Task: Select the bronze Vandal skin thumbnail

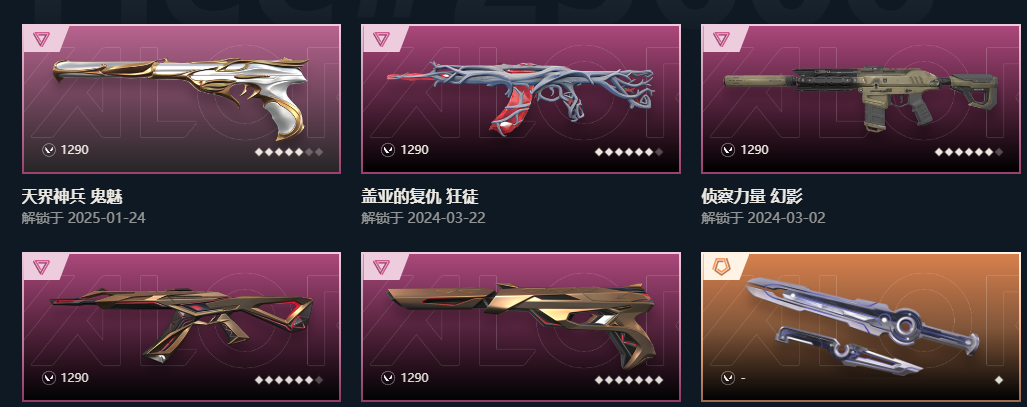Action: [181, 326]
